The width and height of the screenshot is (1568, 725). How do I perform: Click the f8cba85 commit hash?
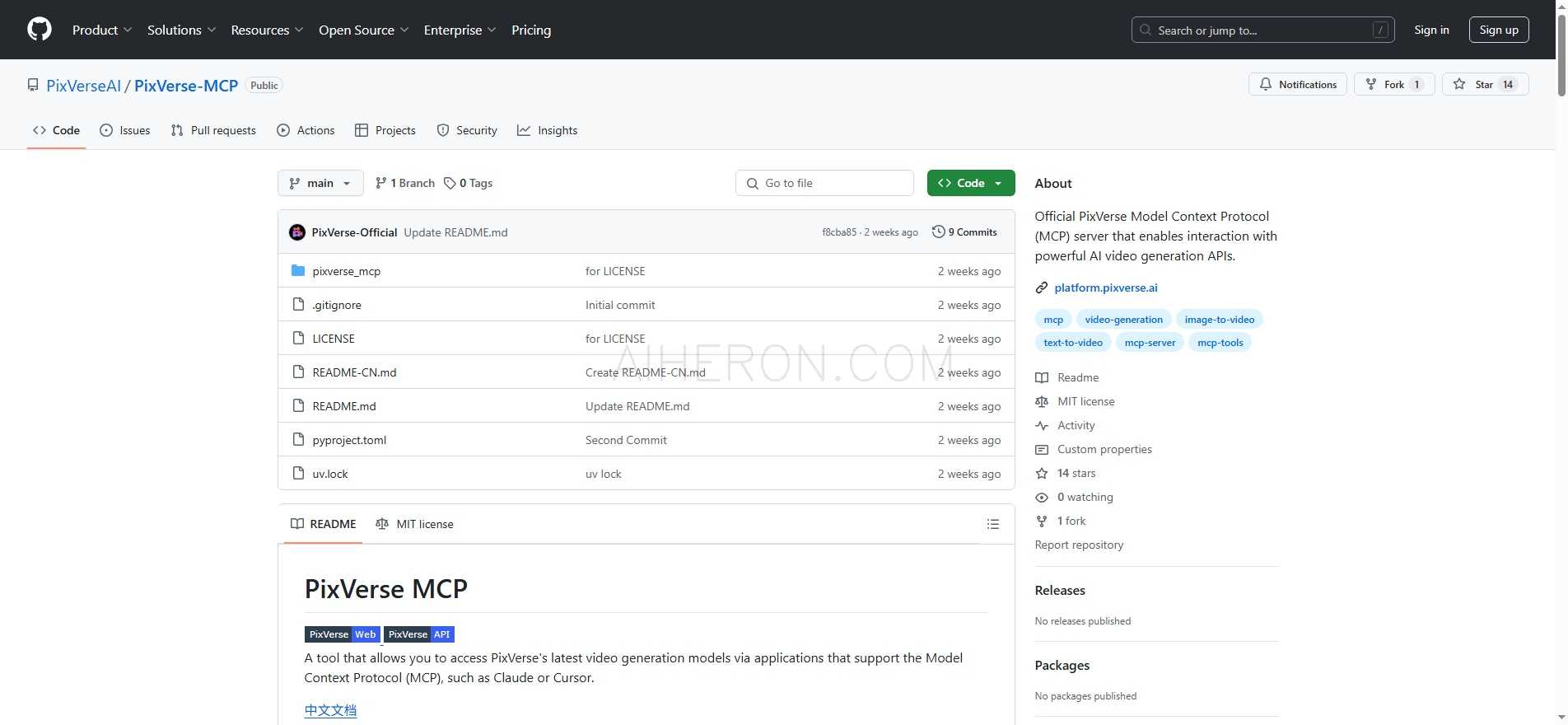[839, 232]
